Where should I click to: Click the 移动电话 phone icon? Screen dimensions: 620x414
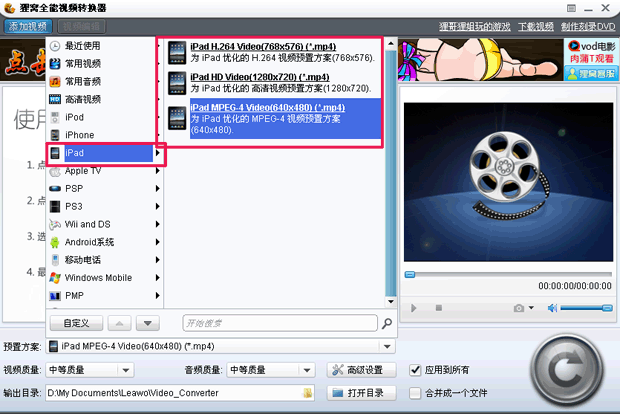[x=55, y=260]
